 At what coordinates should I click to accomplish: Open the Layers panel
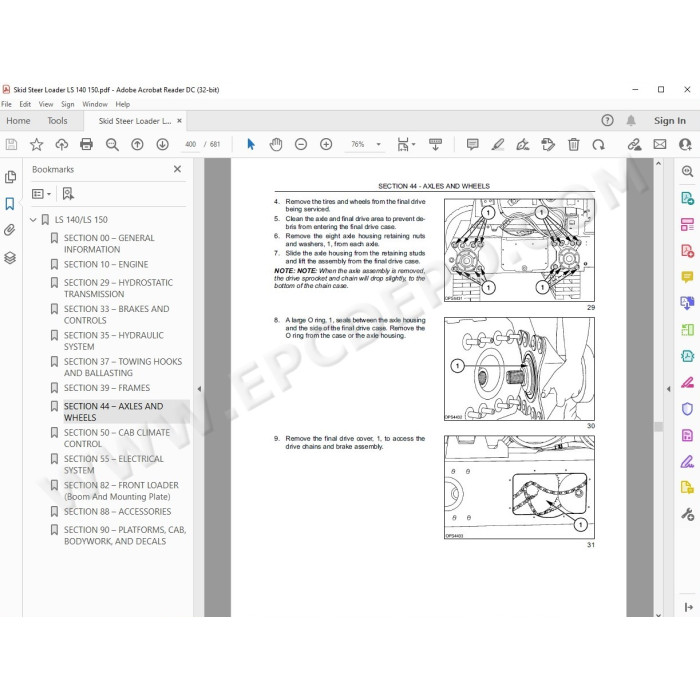click(x=10, y=258)
